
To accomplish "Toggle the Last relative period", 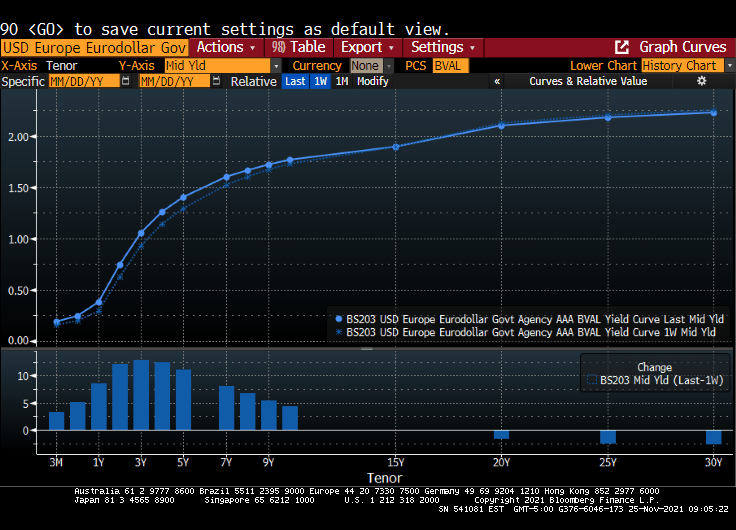I will click(295, 81).
